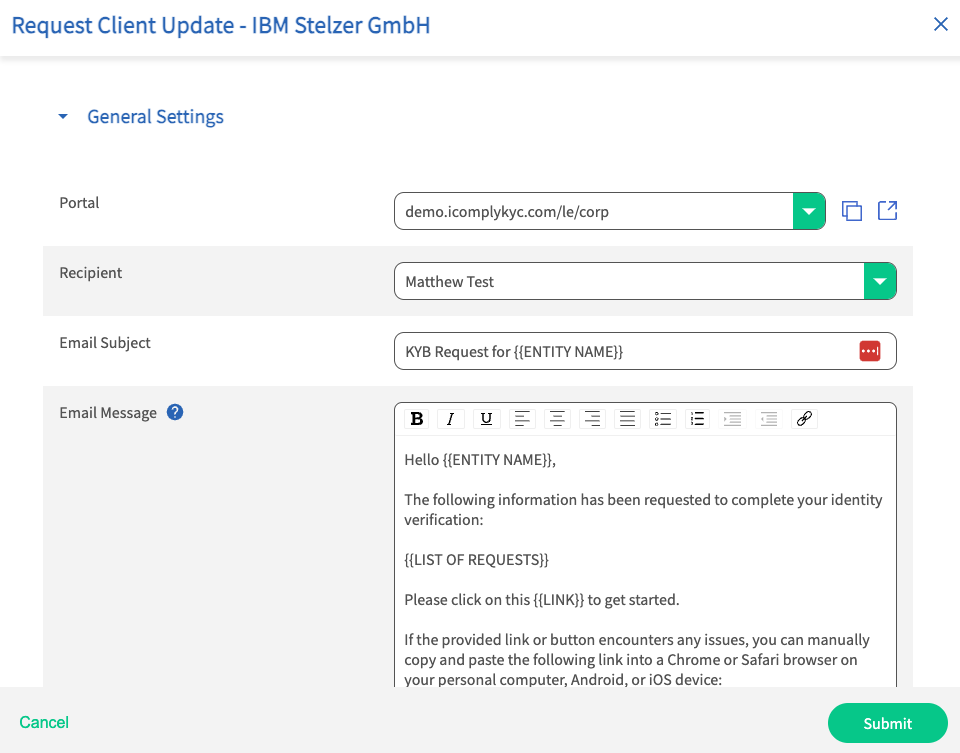Apply underline formatting in email editor
This screenshot has width=960, height=753.
(487, 419)
